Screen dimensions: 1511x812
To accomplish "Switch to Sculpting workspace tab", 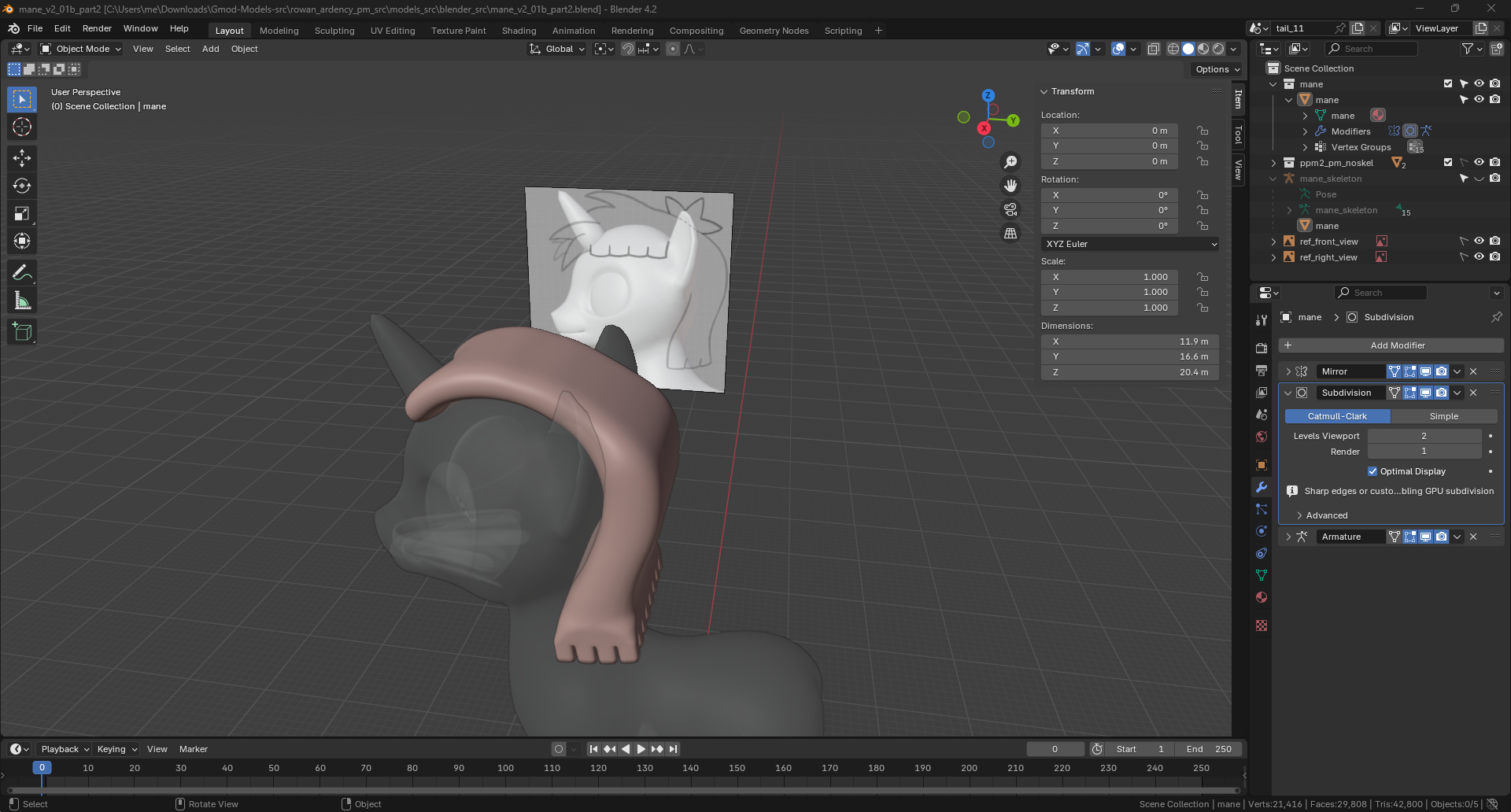I will point(334,31).
